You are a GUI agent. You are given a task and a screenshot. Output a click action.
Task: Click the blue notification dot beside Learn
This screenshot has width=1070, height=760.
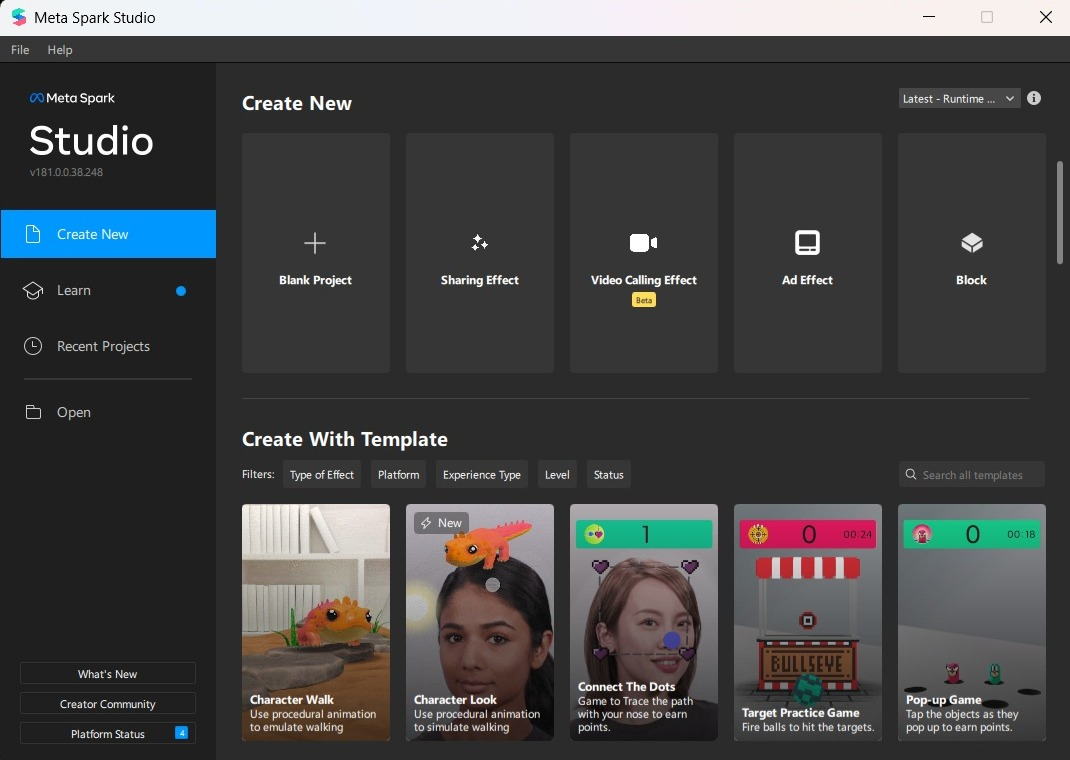point(181,291)
